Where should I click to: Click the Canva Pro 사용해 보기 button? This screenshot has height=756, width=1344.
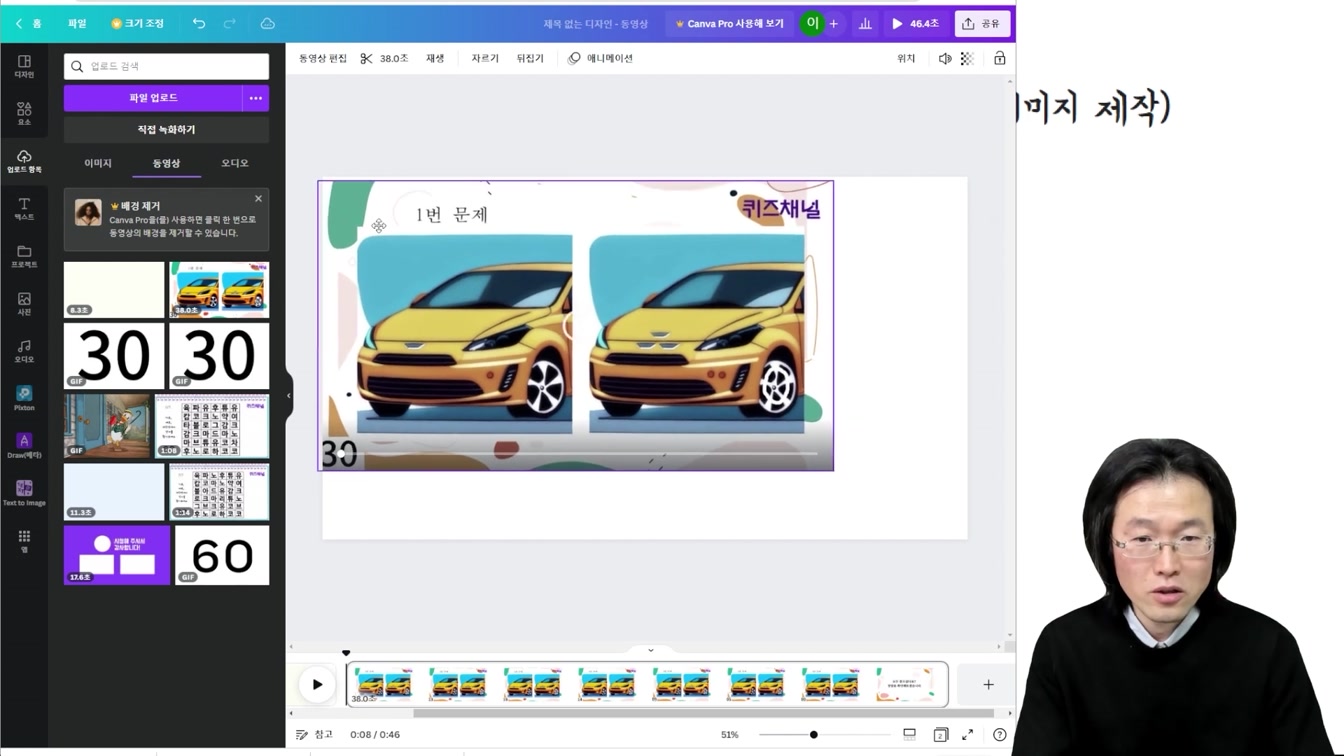(x=729, y=23)
